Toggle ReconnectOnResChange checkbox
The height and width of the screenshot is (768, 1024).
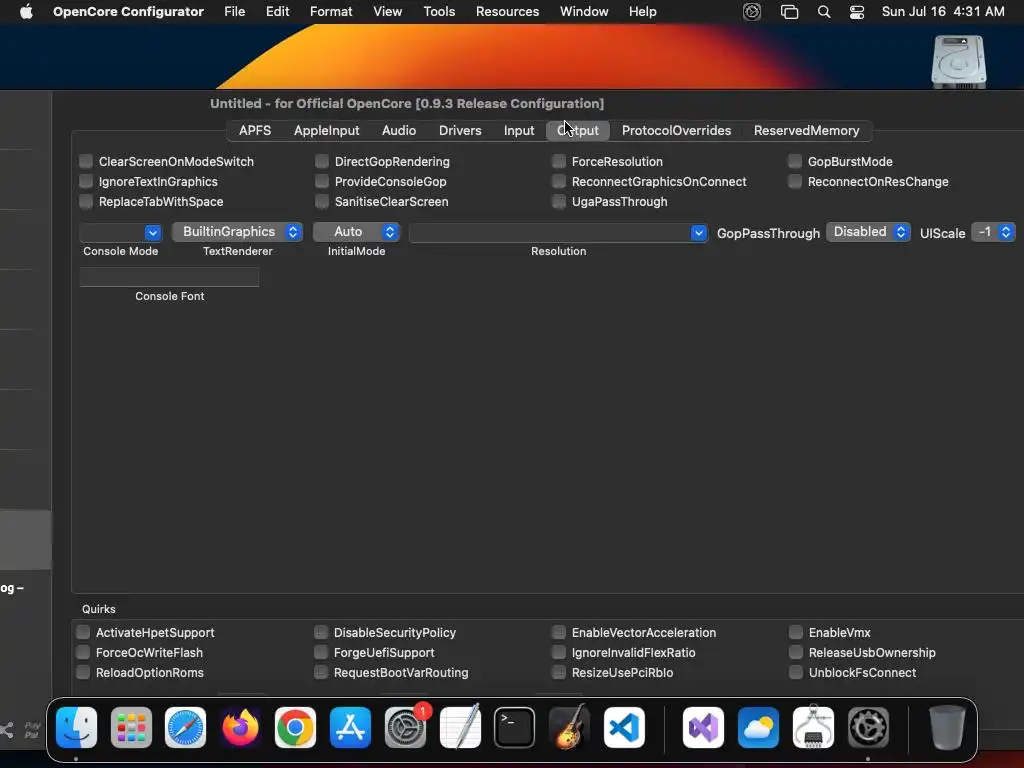[x=795, y=182]
